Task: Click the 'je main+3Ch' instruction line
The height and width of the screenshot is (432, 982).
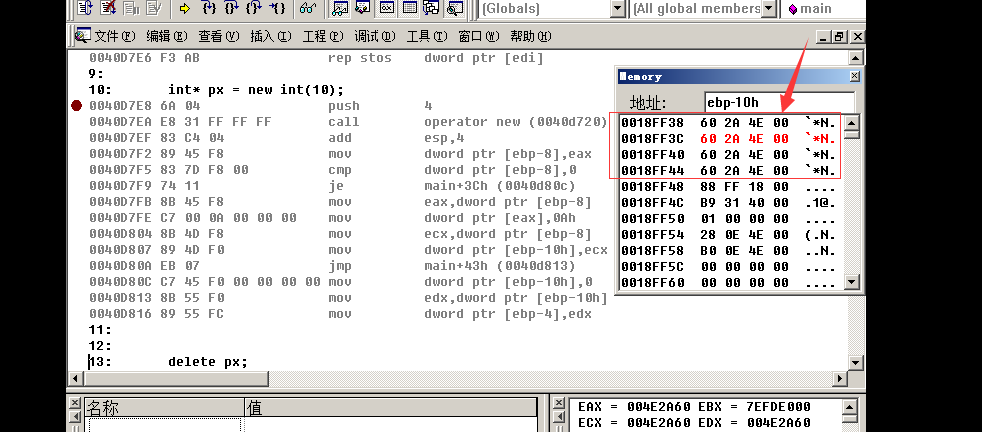Action: click(332, 186)
